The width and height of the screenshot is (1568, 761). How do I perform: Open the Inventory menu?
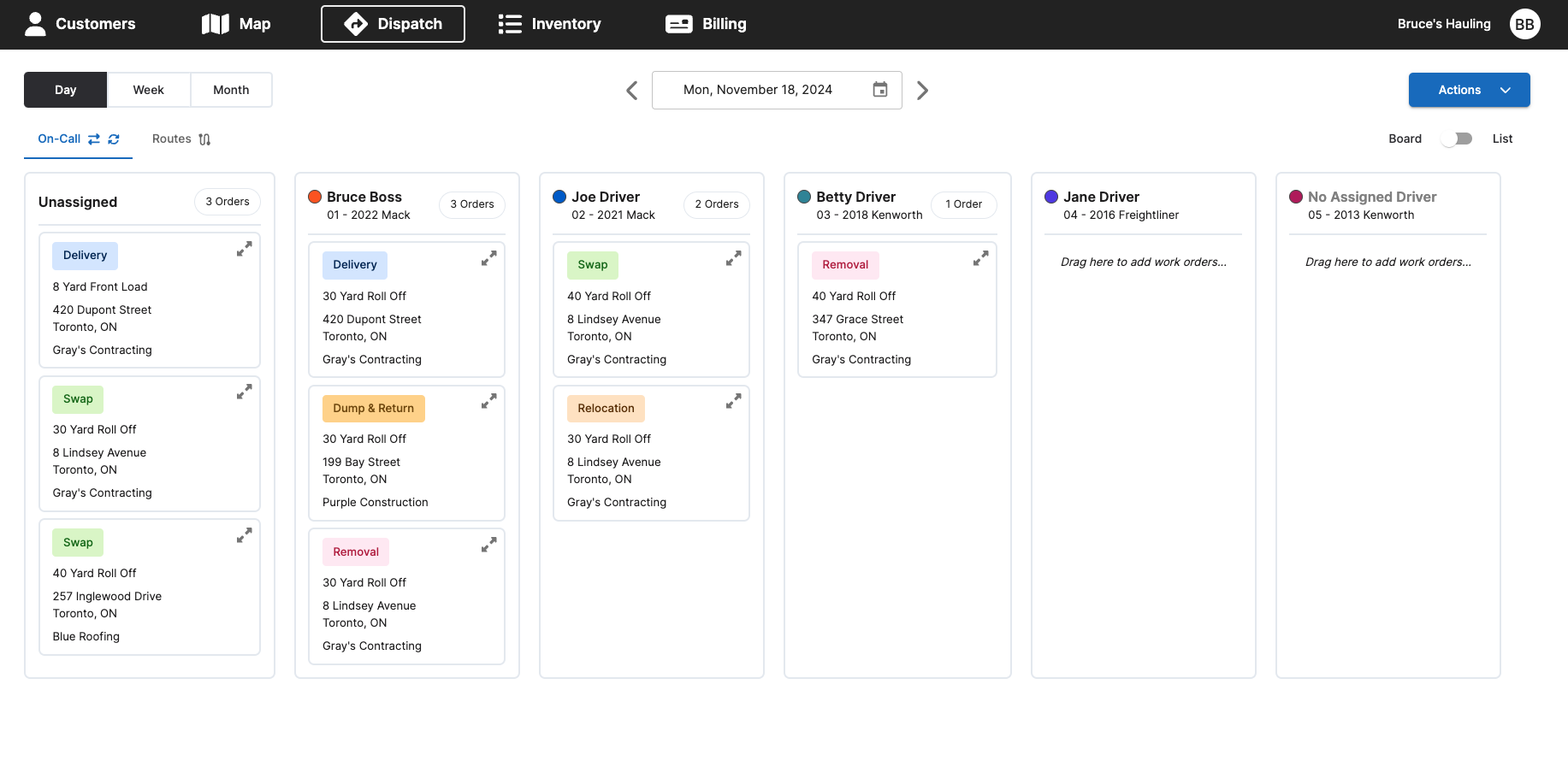click(x=549, y=24)
